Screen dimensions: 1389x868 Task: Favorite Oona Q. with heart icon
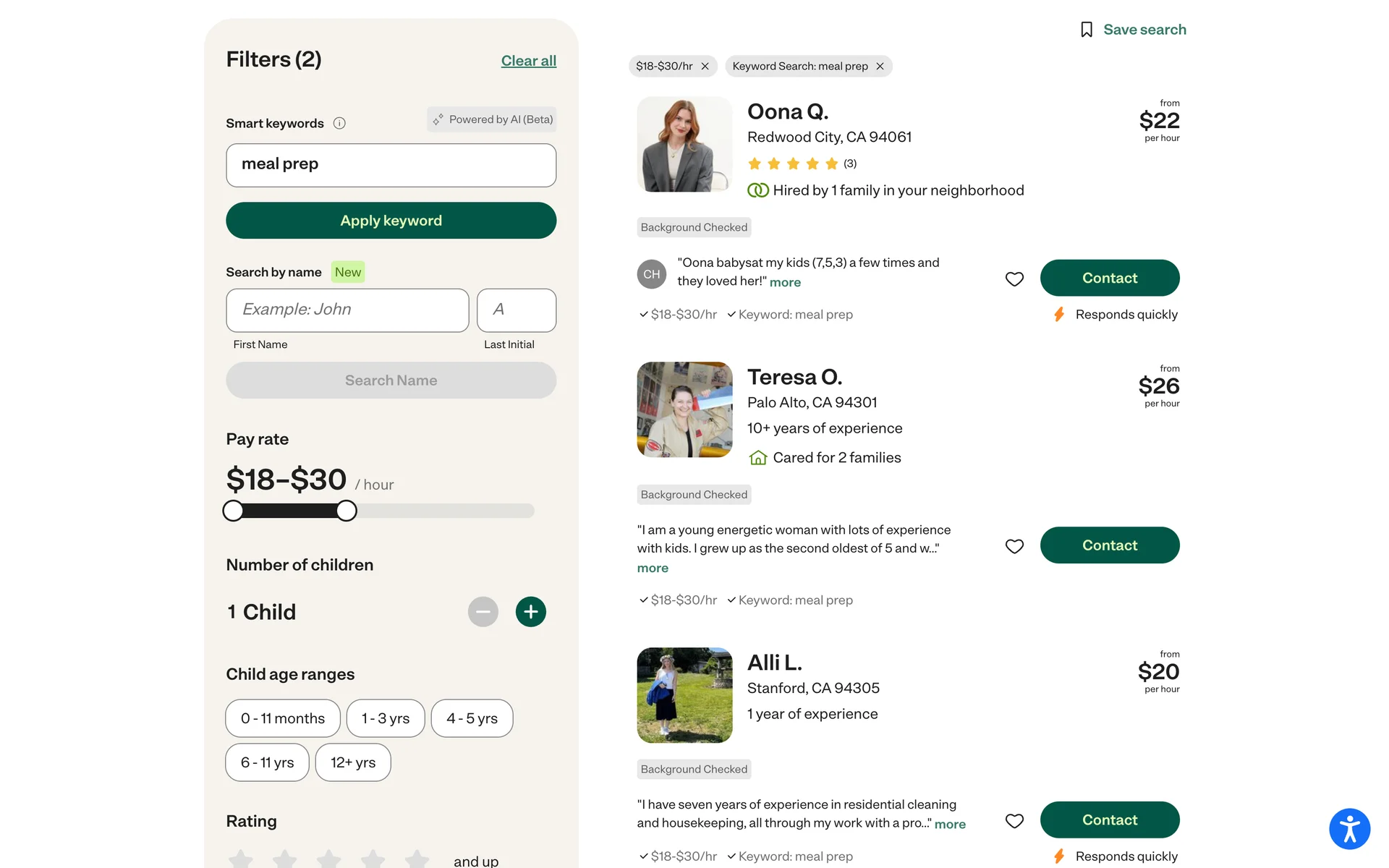coord(1014,278)
